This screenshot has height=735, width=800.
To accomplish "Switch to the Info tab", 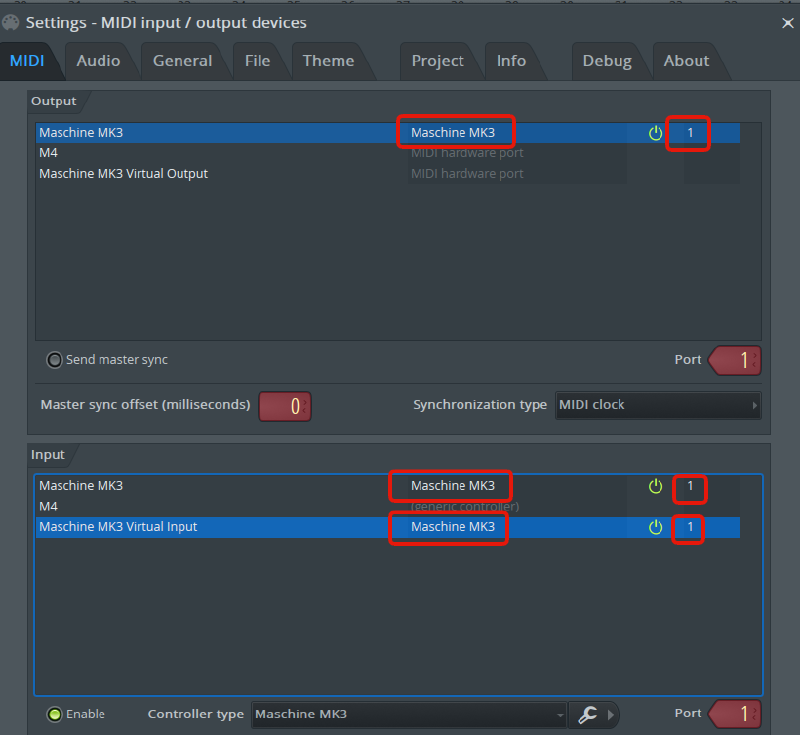I will click(511, 61).
